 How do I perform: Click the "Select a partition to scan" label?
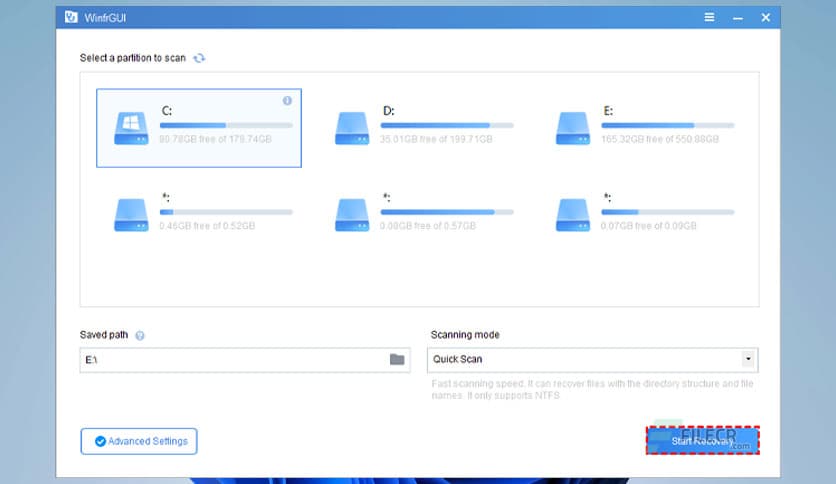click(x=133, y=58)
